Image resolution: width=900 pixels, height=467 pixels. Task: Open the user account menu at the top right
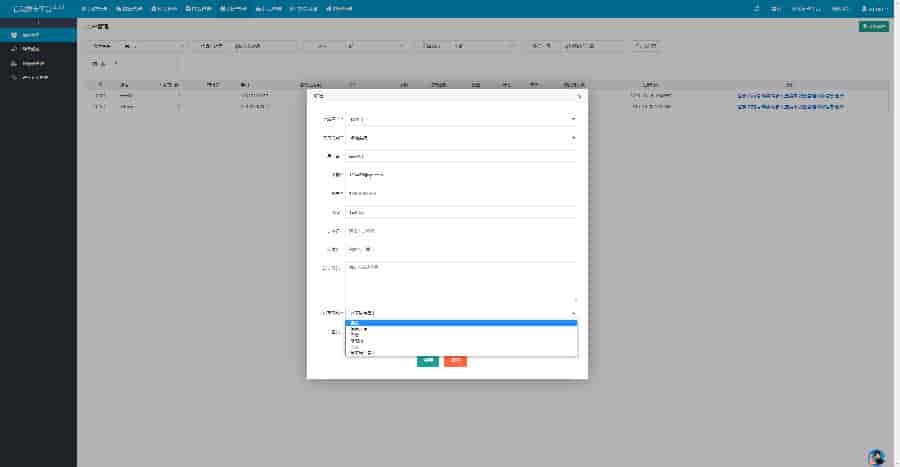(x=874, y=8)
